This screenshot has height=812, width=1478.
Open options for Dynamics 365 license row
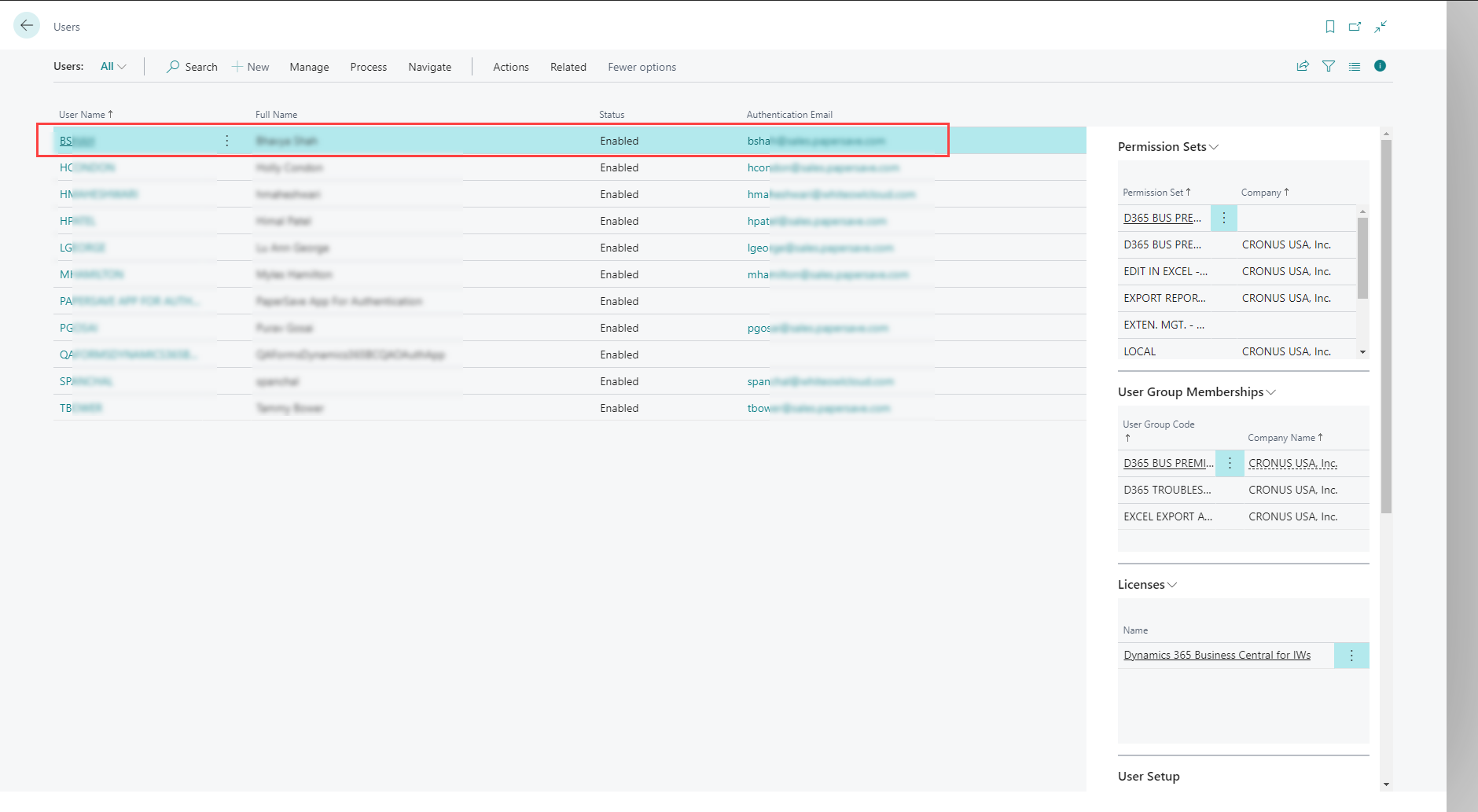tap(1351, 656)
